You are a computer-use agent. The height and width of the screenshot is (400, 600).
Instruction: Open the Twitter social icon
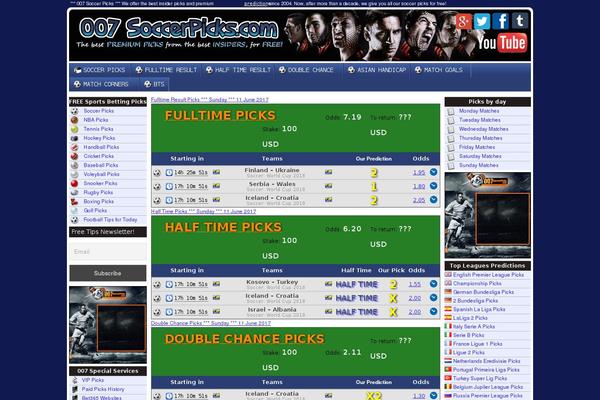point(482,21)
